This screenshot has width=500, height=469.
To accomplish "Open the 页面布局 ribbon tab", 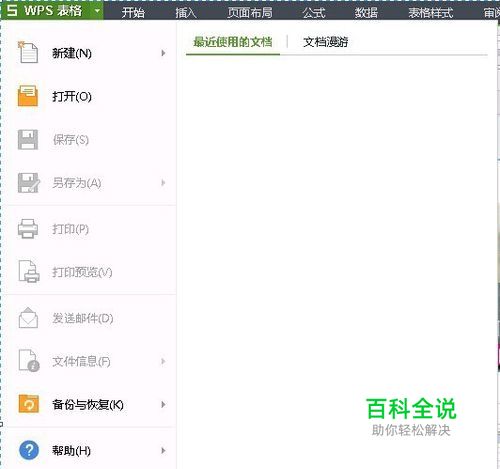I will (x=250, y=12).
